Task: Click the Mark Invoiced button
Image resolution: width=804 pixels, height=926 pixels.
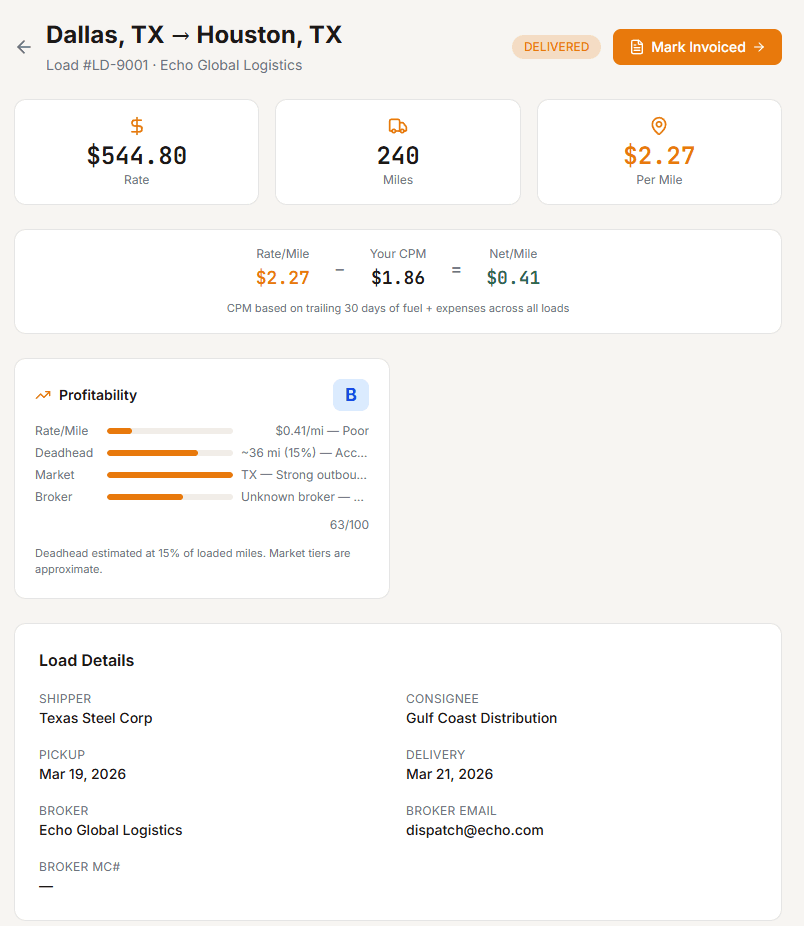Action: click(697, 47)
